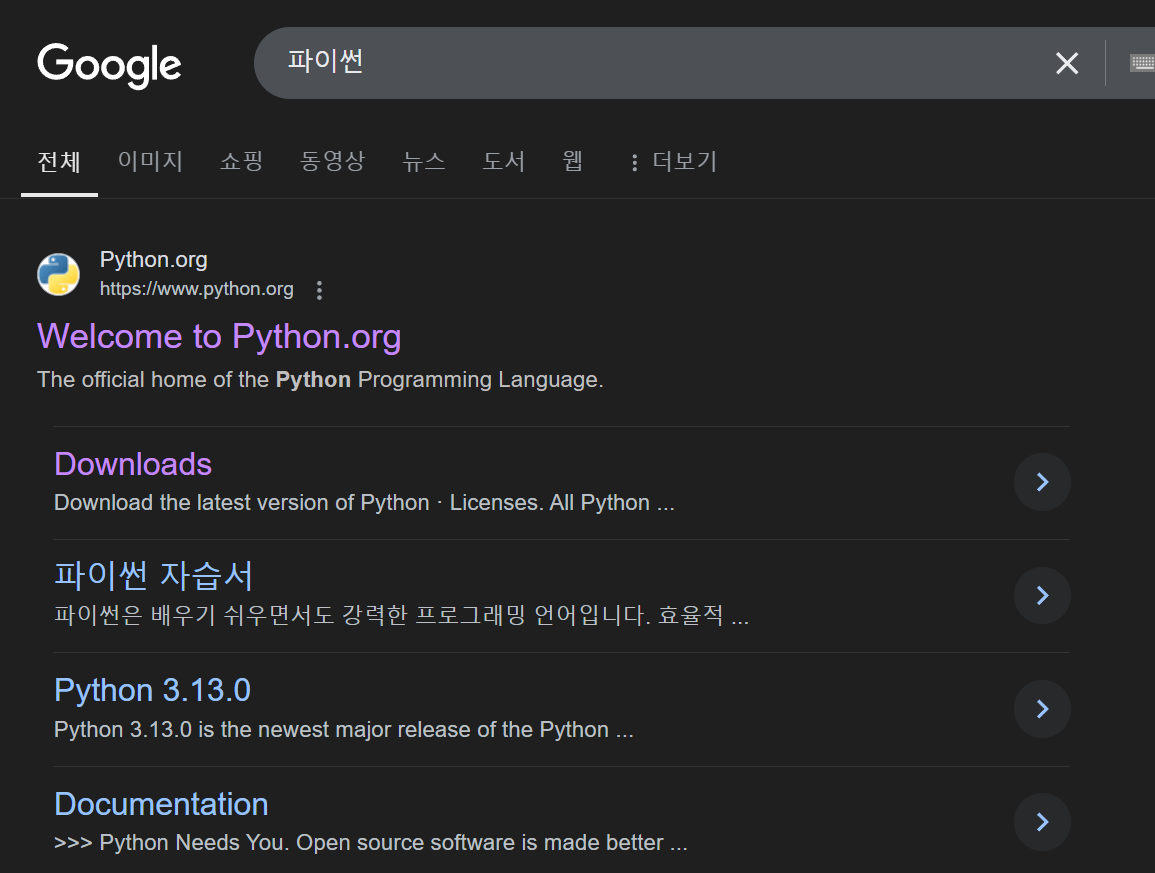This screenshot has height=873, width=1155.
Task: Open the on-screen keyboard input tool
Action: pos(1142,63)
